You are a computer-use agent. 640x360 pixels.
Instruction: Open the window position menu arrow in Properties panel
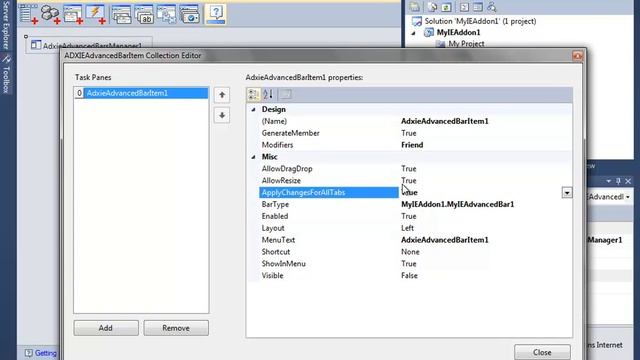coord(609,181)
